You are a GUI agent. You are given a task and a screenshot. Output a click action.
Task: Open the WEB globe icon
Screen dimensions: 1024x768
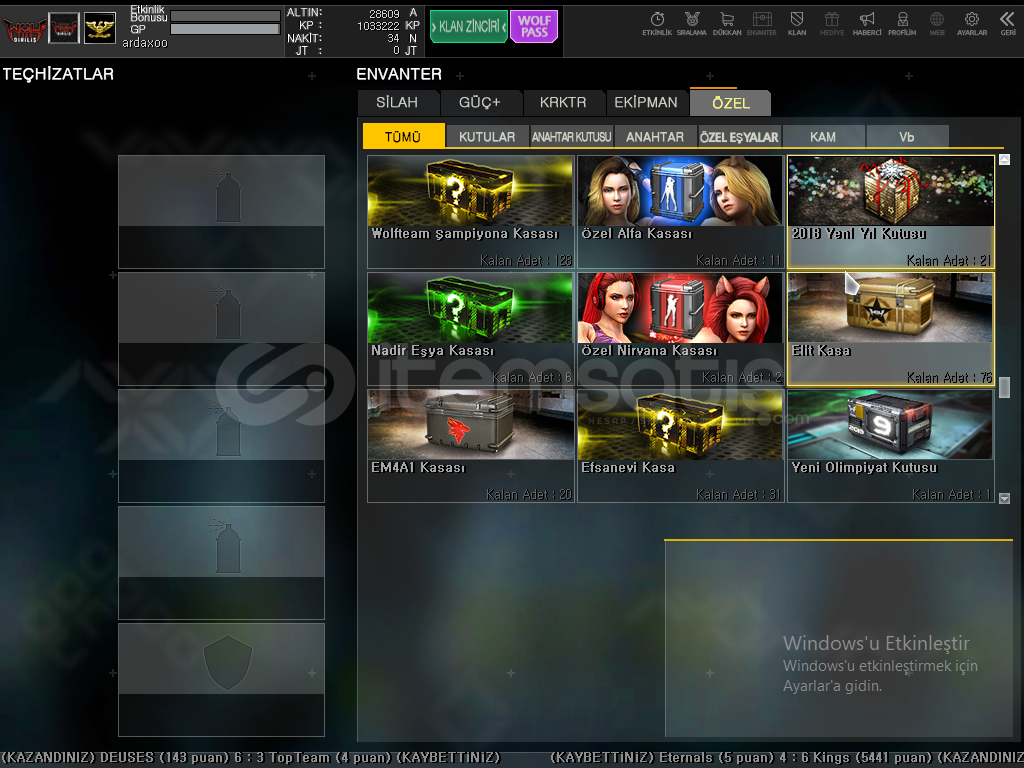tap(936, 24)
